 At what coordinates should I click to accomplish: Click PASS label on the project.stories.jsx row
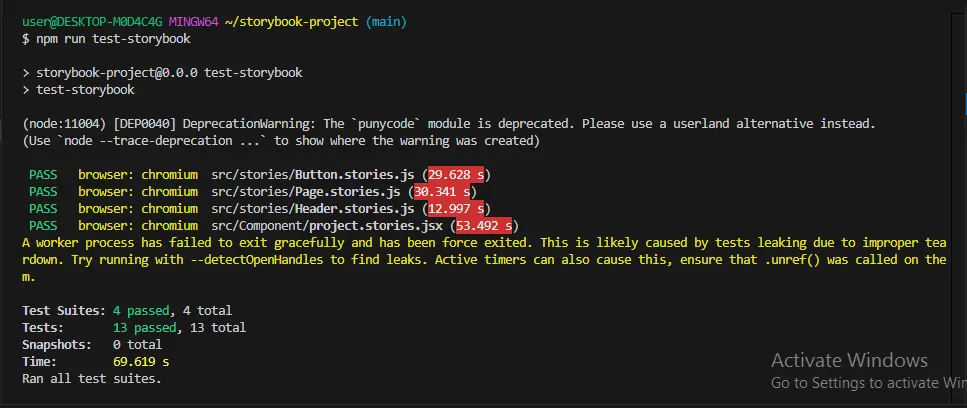click(43, 226)
